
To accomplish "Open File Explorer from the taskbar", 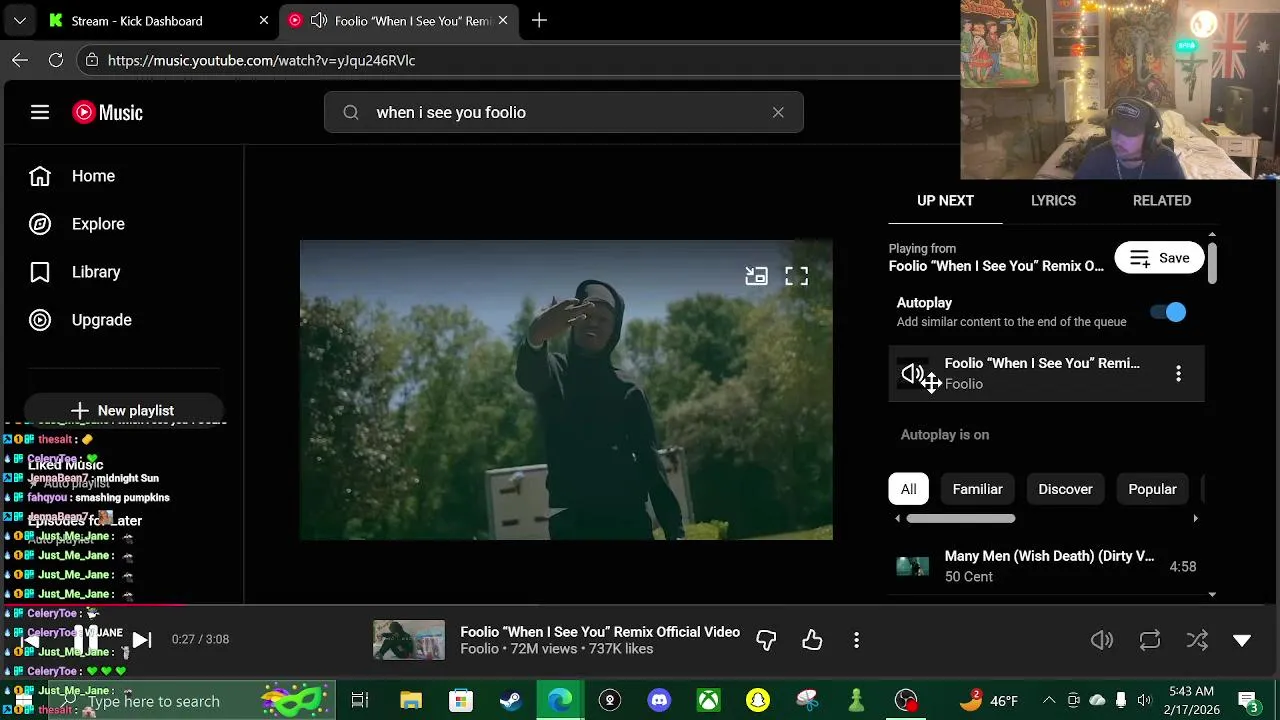I will [411, 700].
